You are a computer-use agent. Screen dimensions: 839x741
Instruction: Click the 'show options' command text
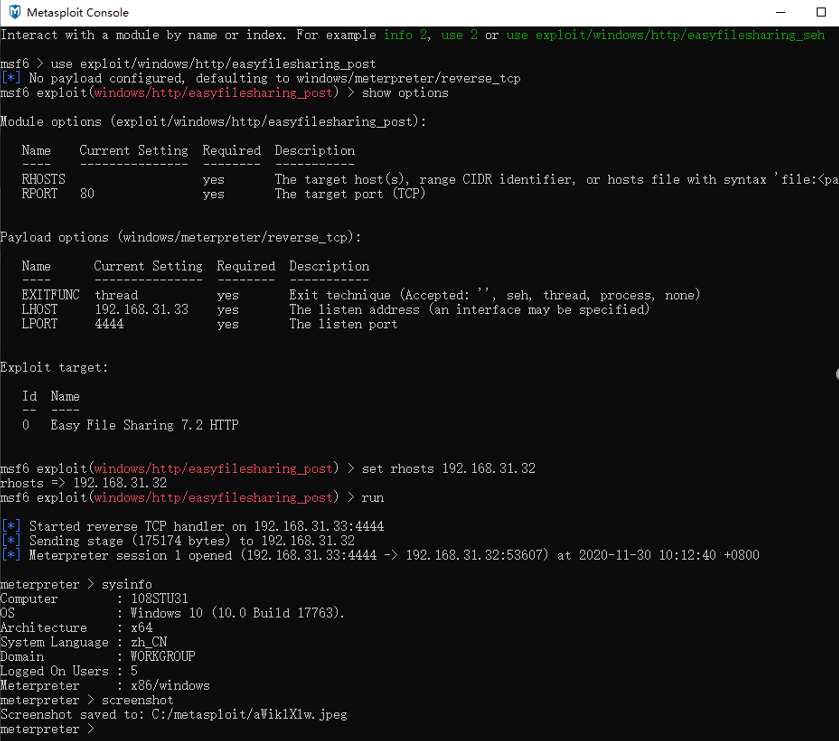point(405,93)
